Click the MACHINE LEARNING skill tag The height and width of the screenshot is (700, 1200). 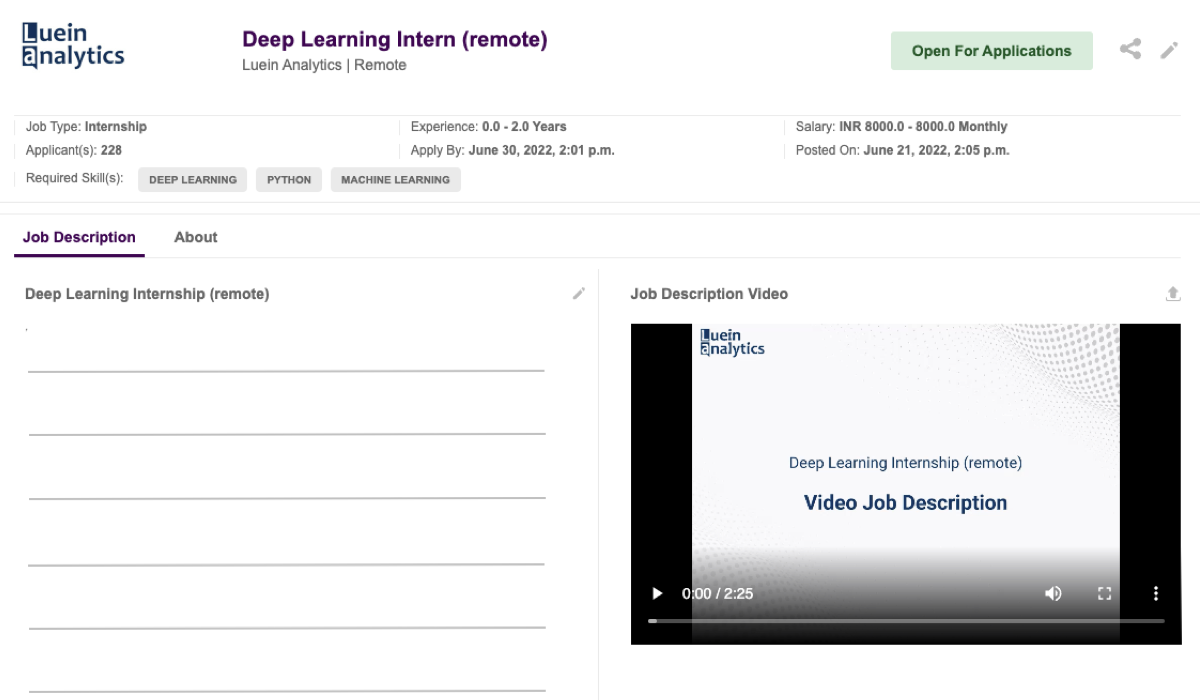[x=395, y=180]
